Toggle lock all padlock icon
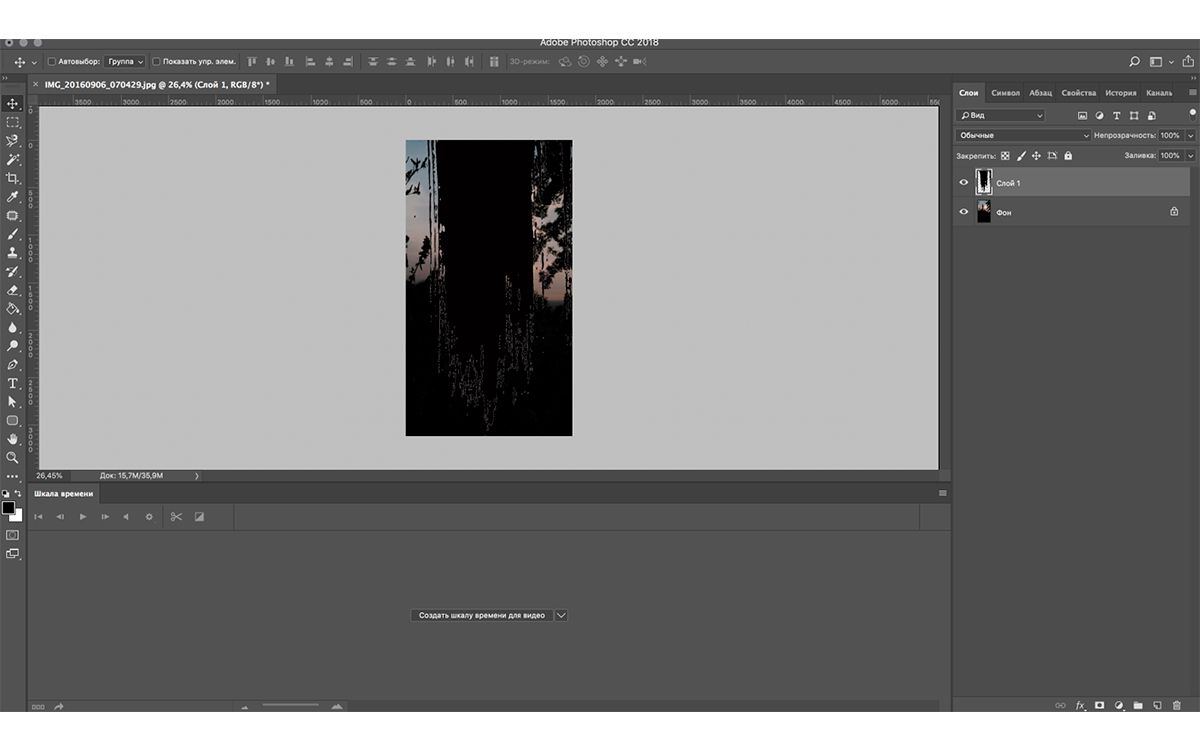Image resolution: width=1200 pixels, height=750 pixels. [x=1068, y=156]
